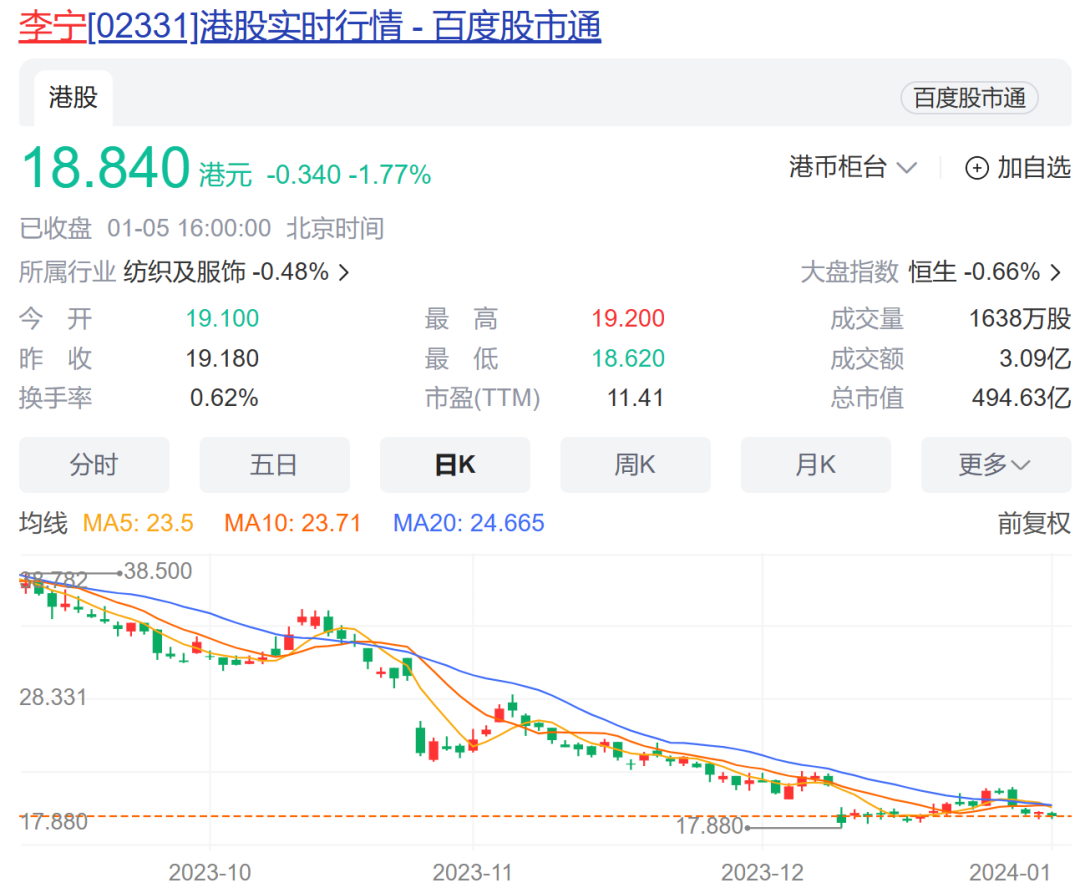This screenshot has height=888, width=1080.
Task: Click the 总市值 value 494.63亿
Action: (x=1021, y=397)
